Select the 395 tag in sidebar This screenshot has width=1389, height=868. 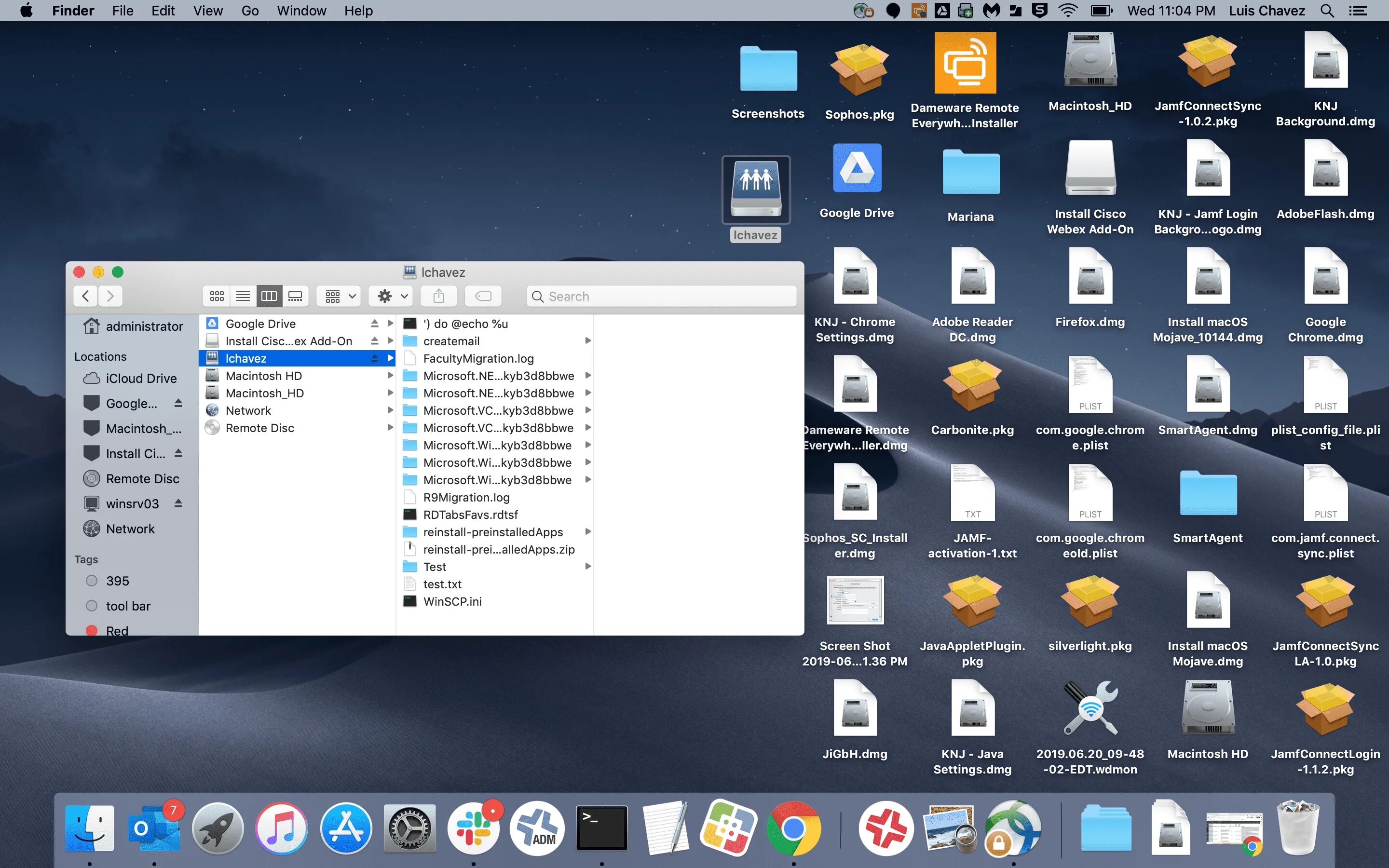[117, 581]
